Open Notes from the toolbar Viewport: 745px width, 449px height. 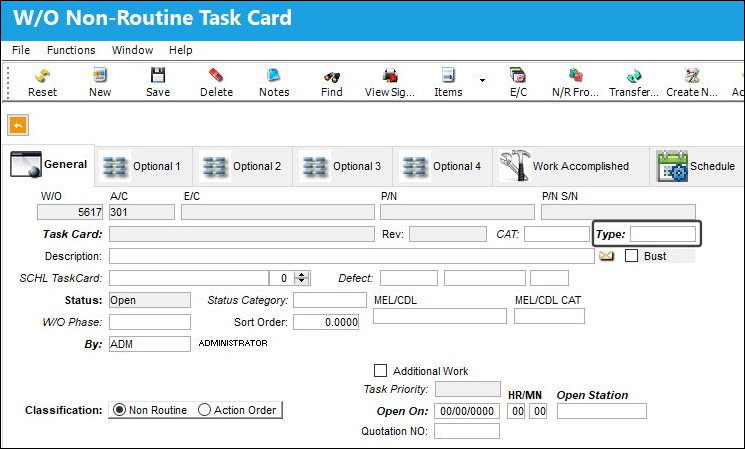274,75
